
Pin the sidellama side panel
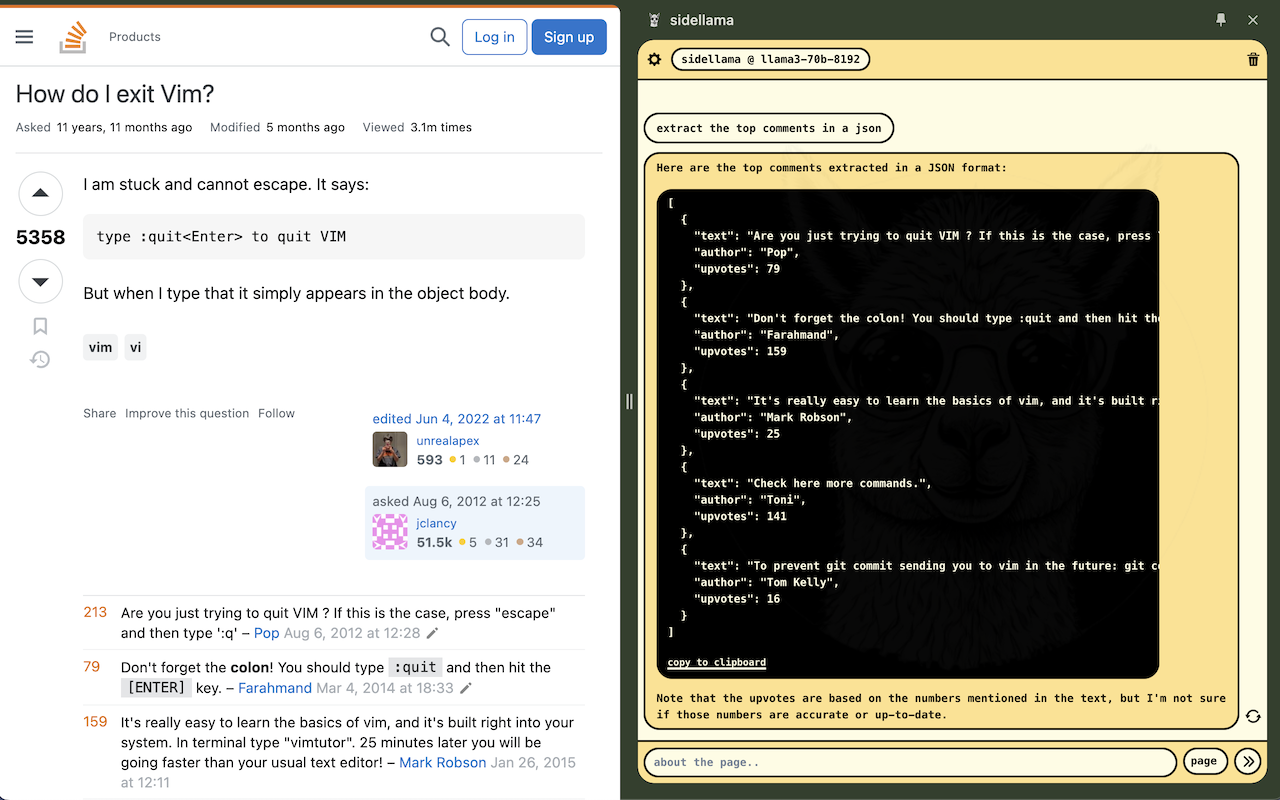coord(1221,20)
